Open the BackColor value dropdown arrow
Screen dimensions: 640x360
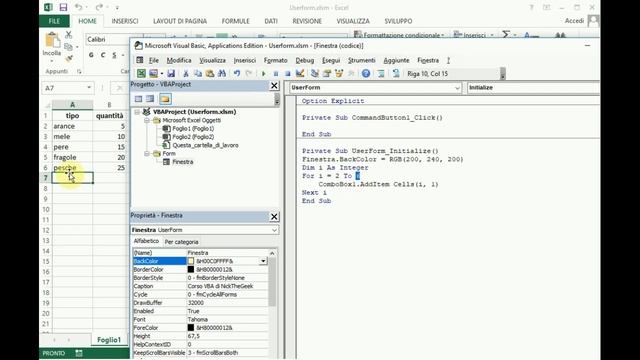263,261
